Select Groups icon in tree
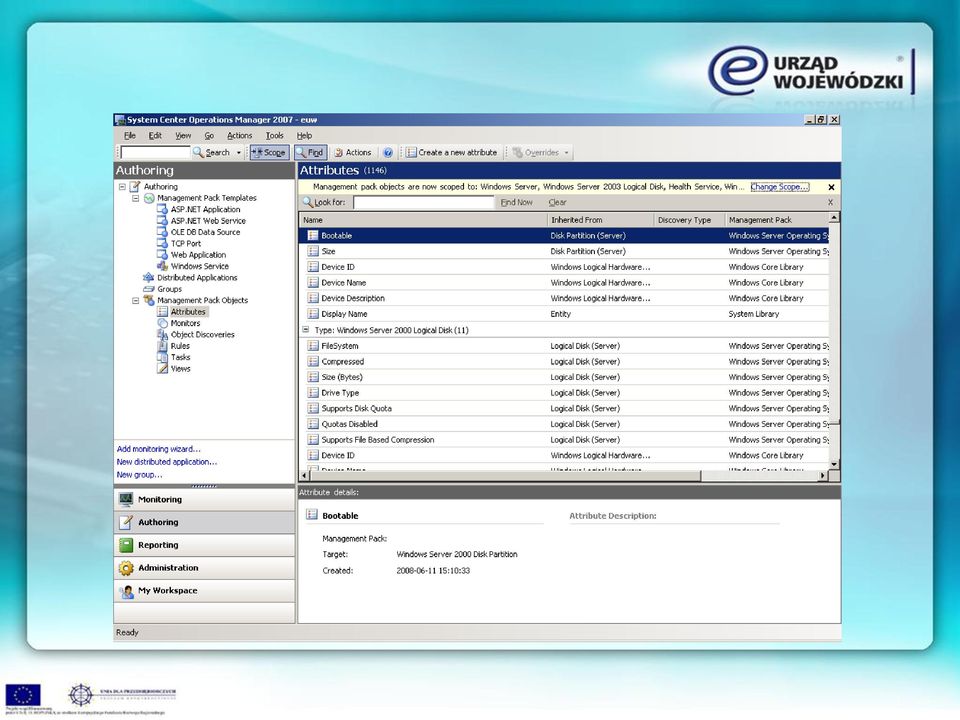This screenshot has height=720, width=960. (x=148, y=289)
